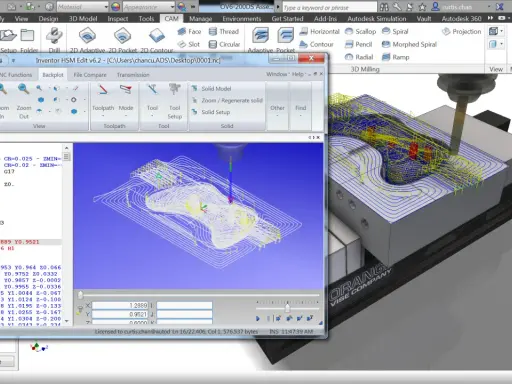Pause the backplot simulation
512x384 pixels.
tap(268, 319)
